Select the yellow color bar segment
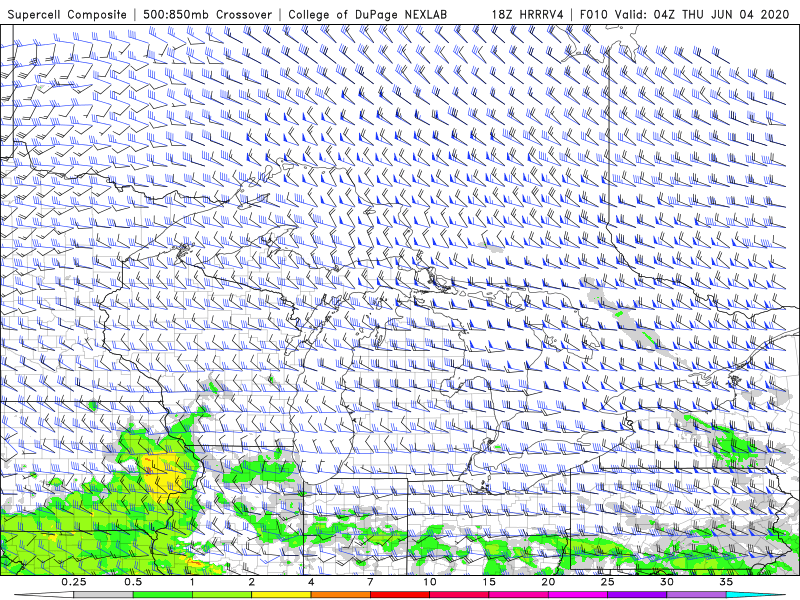This screenshot has height=600, width=800. (281, 595)
